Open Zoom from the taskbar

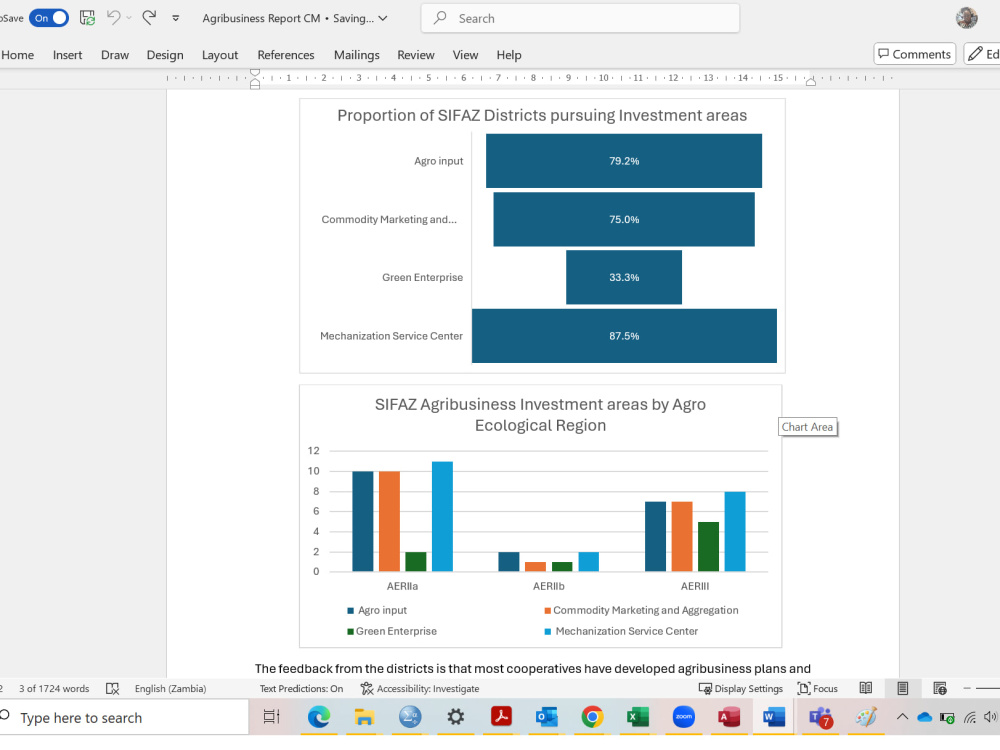click(x=684, y=717)
